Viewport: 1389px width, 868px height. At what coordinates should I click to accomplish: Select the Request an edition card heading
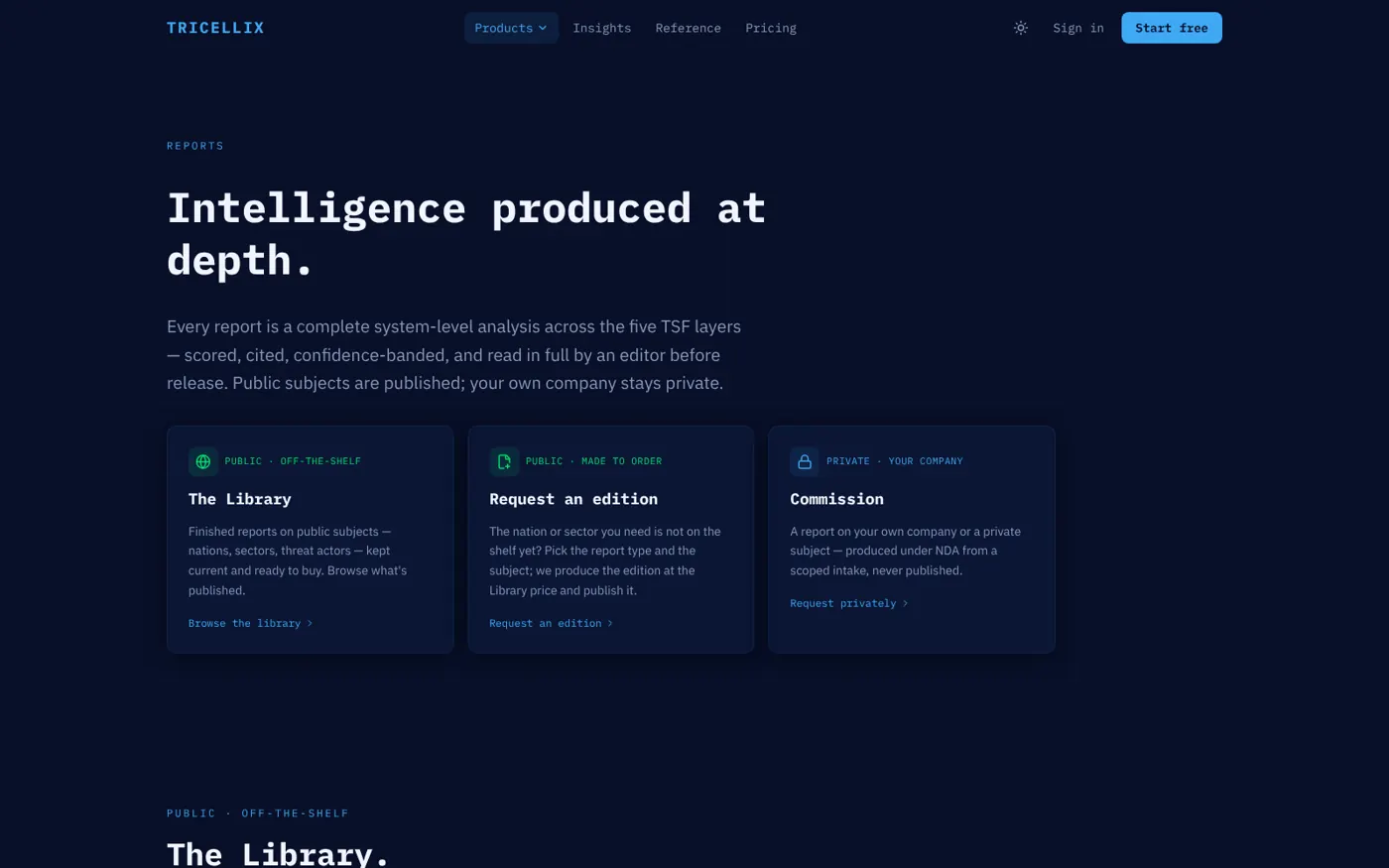click(x=573, y=499)
